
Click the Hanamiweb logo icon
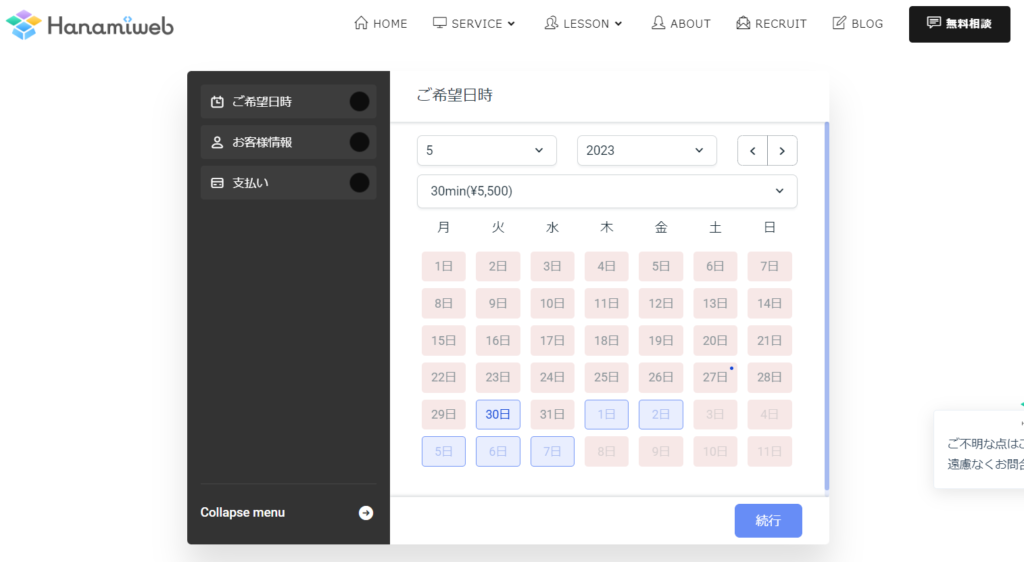(x=23, y=24)
